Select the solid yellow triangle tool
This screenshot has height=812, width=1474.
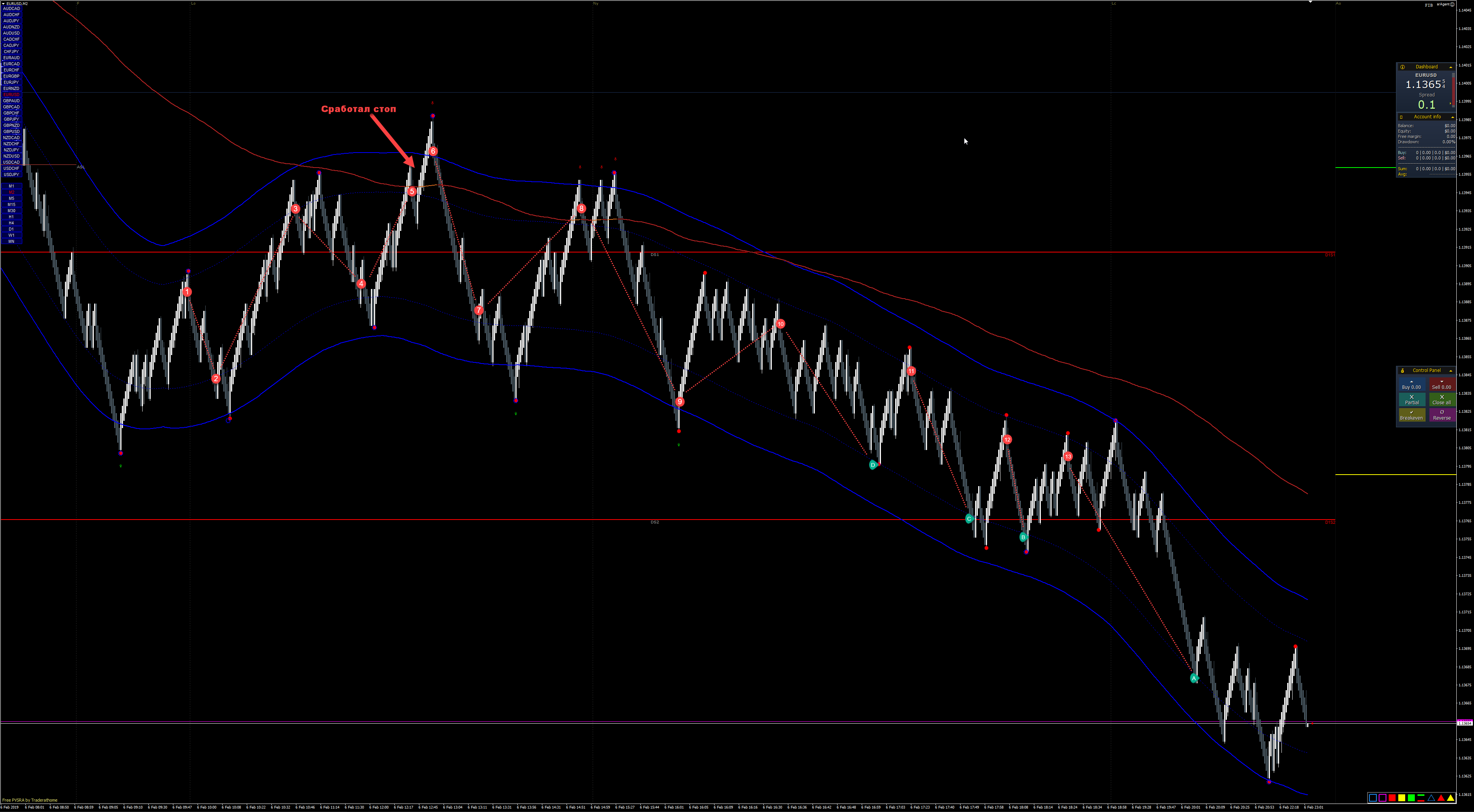pyautogui.click(x=1451, y=798)
